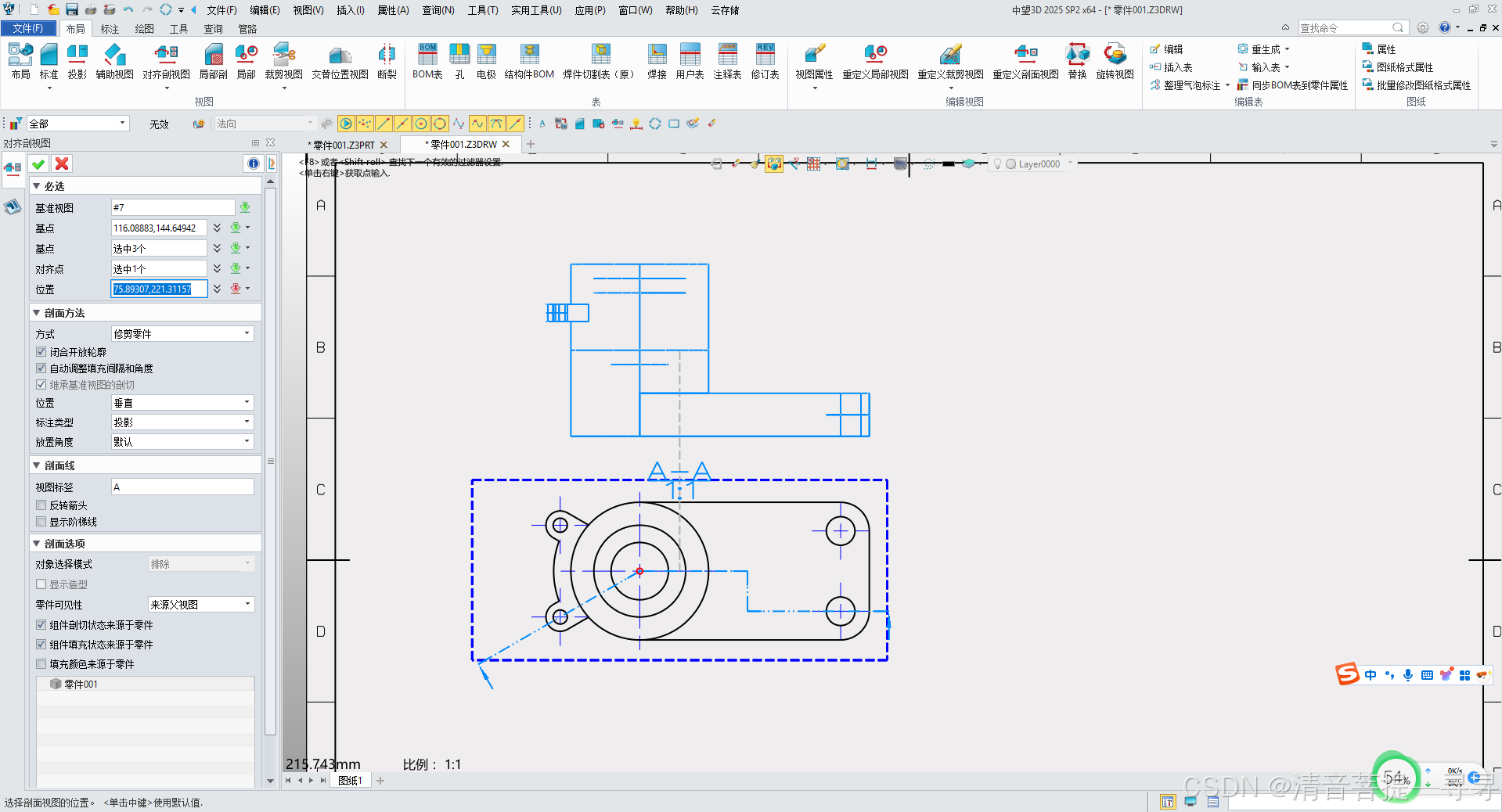Toggle 显示造型 checkbox
Viewport: 1502px width, 812px height.
(x=41, y=584)
